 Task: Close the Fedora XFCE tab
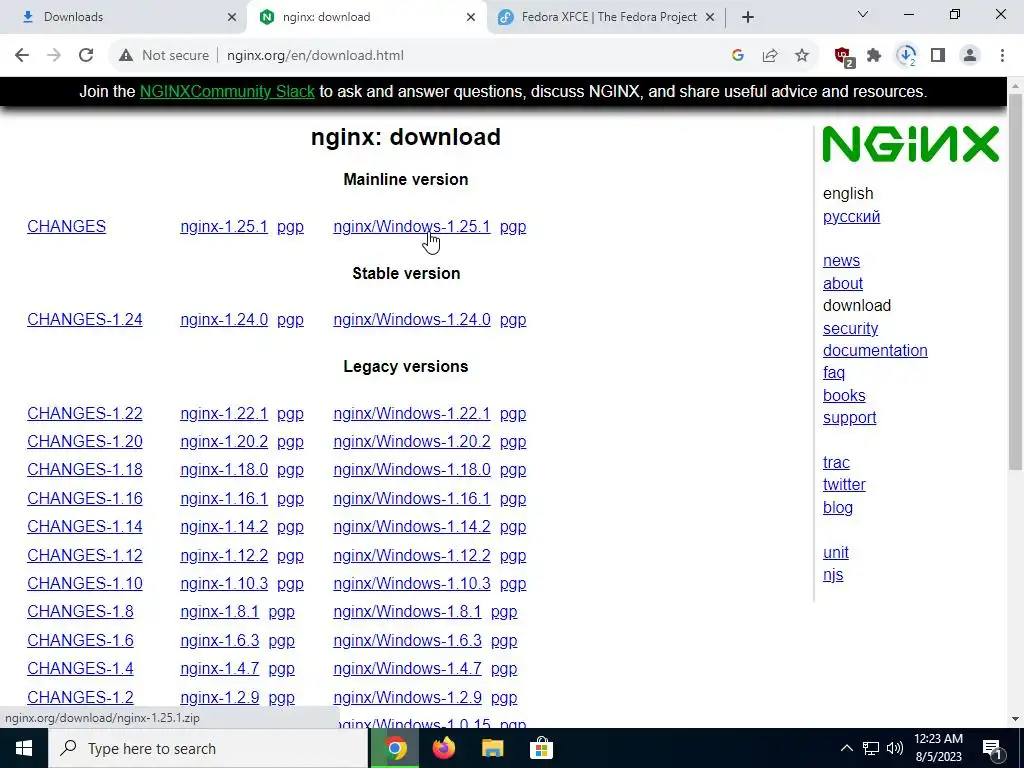click(710, 17)
